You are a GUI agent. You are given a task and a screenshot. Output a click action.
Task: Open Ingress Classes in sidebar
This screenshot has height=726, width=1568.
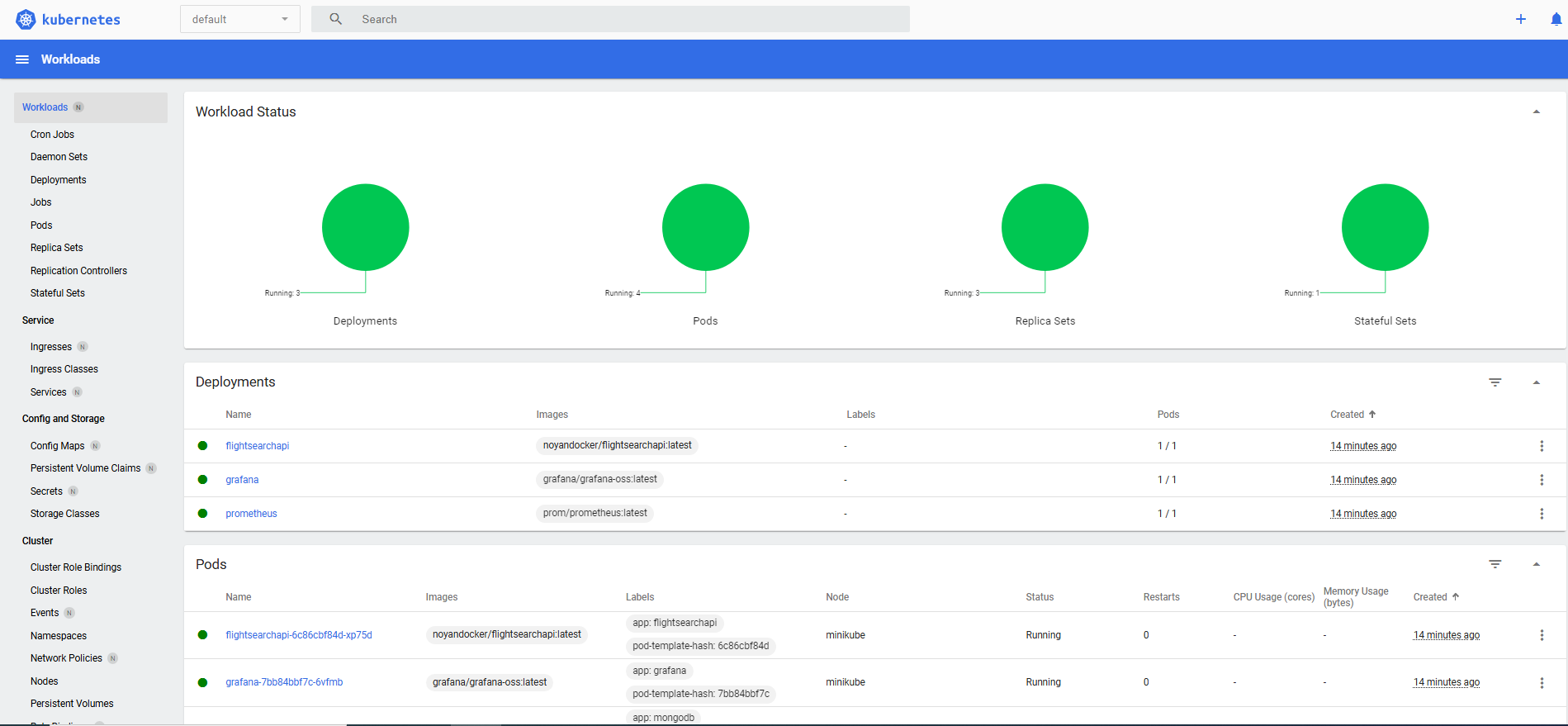click(x=64, y=369)
